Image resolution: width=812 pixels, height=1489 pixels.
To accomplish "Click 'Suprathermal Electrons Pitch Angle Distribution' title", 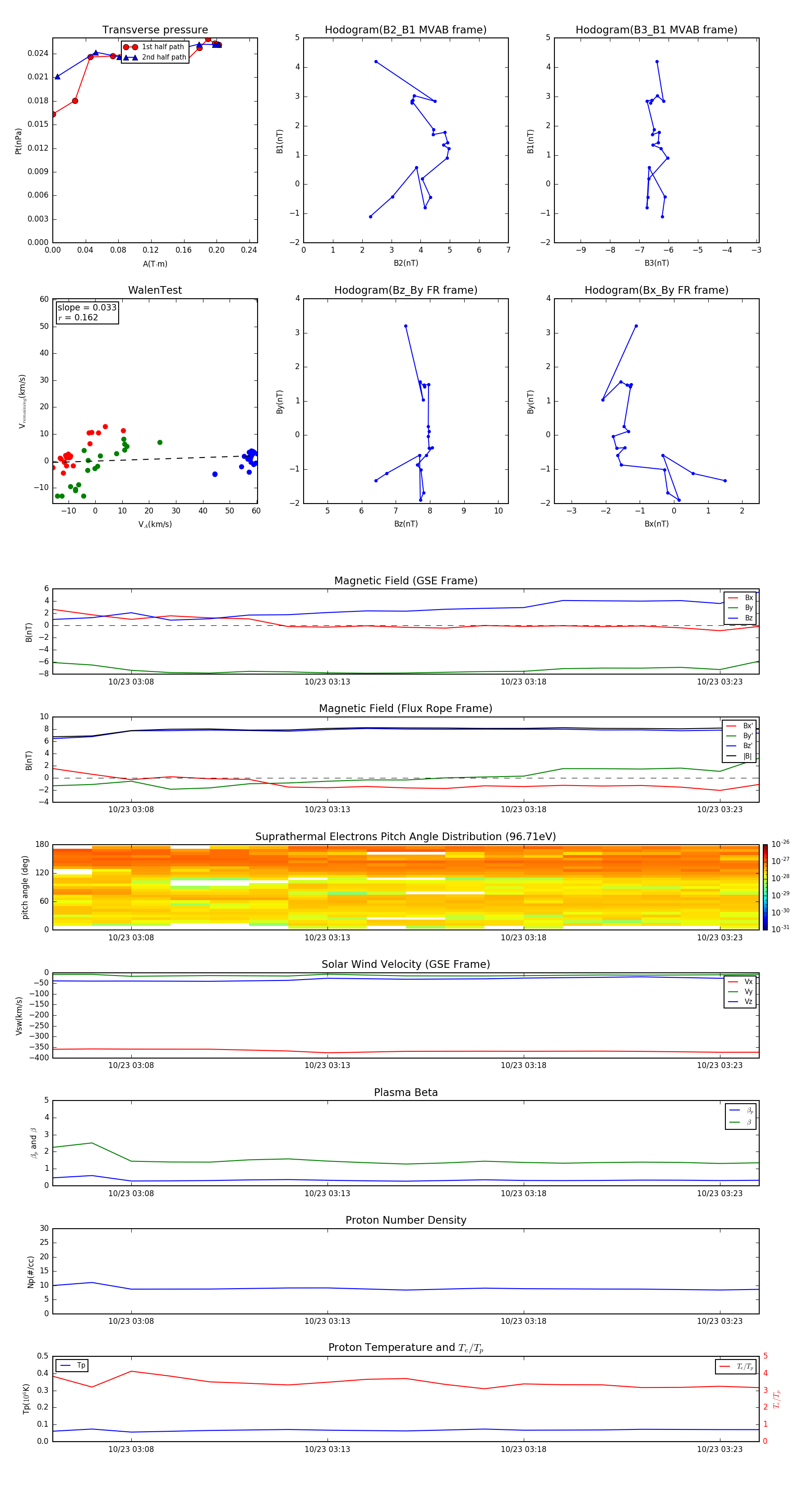I will pos(406,837).
